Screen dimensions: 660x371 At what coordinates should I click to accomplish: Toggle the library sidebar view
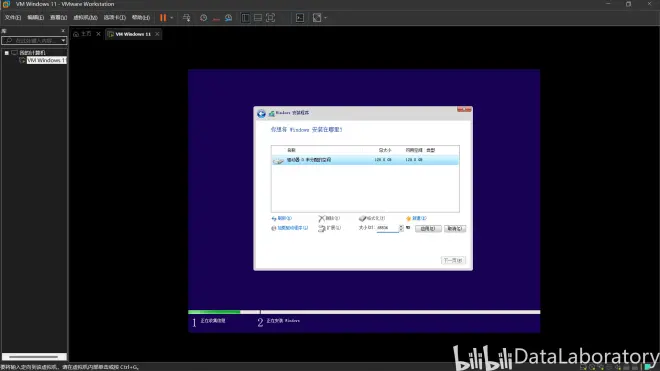point(245,18)
